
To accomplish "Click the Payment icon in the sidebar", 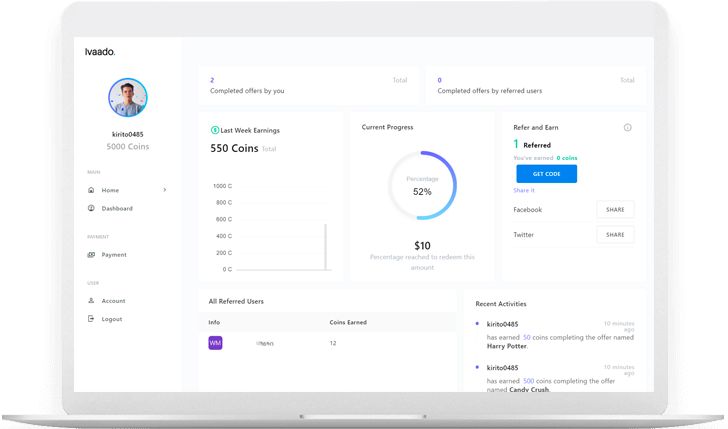I will pos(91,255).
